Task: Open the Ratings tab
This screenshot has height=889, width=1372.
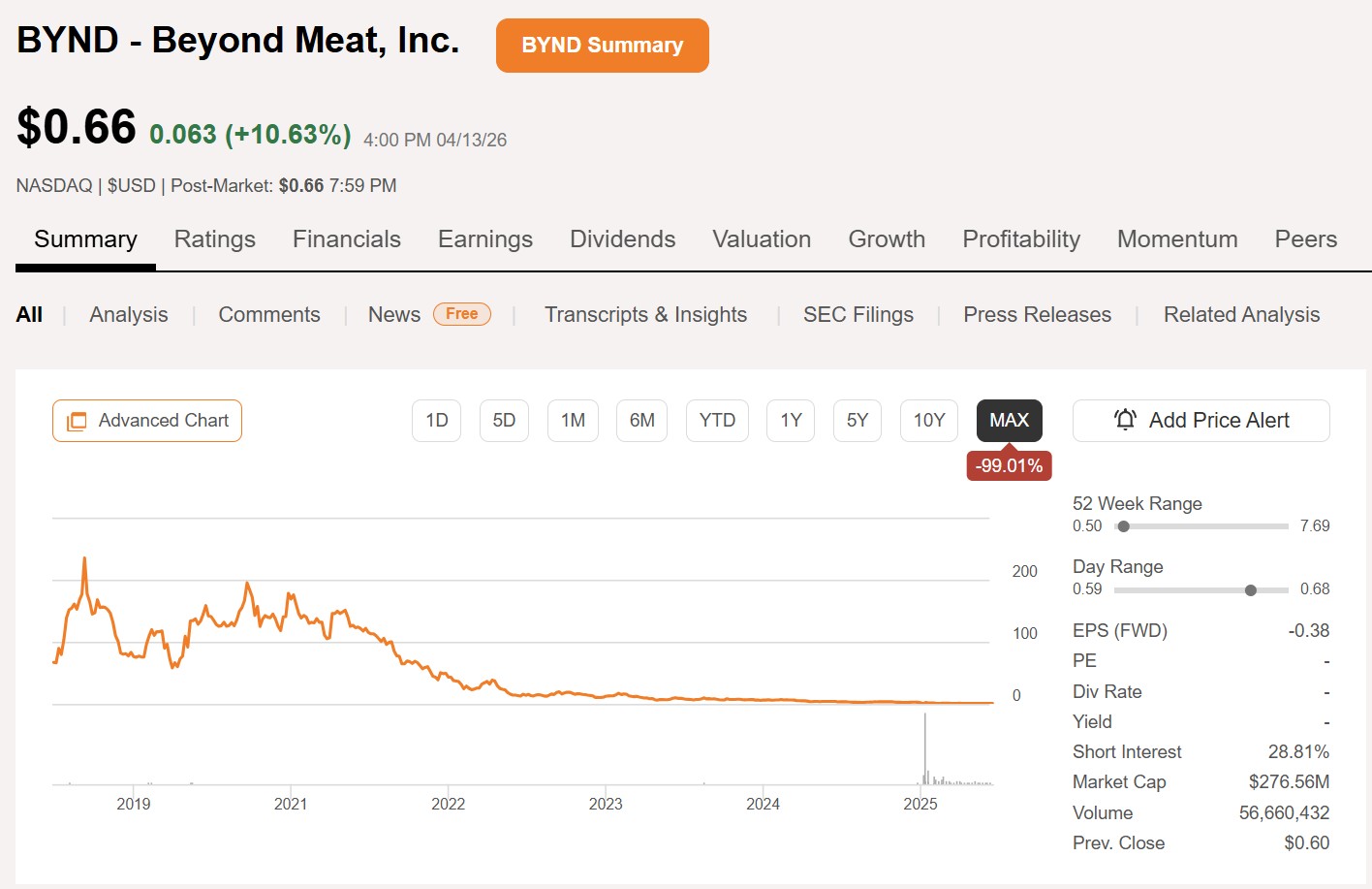Action: [215, 239]
